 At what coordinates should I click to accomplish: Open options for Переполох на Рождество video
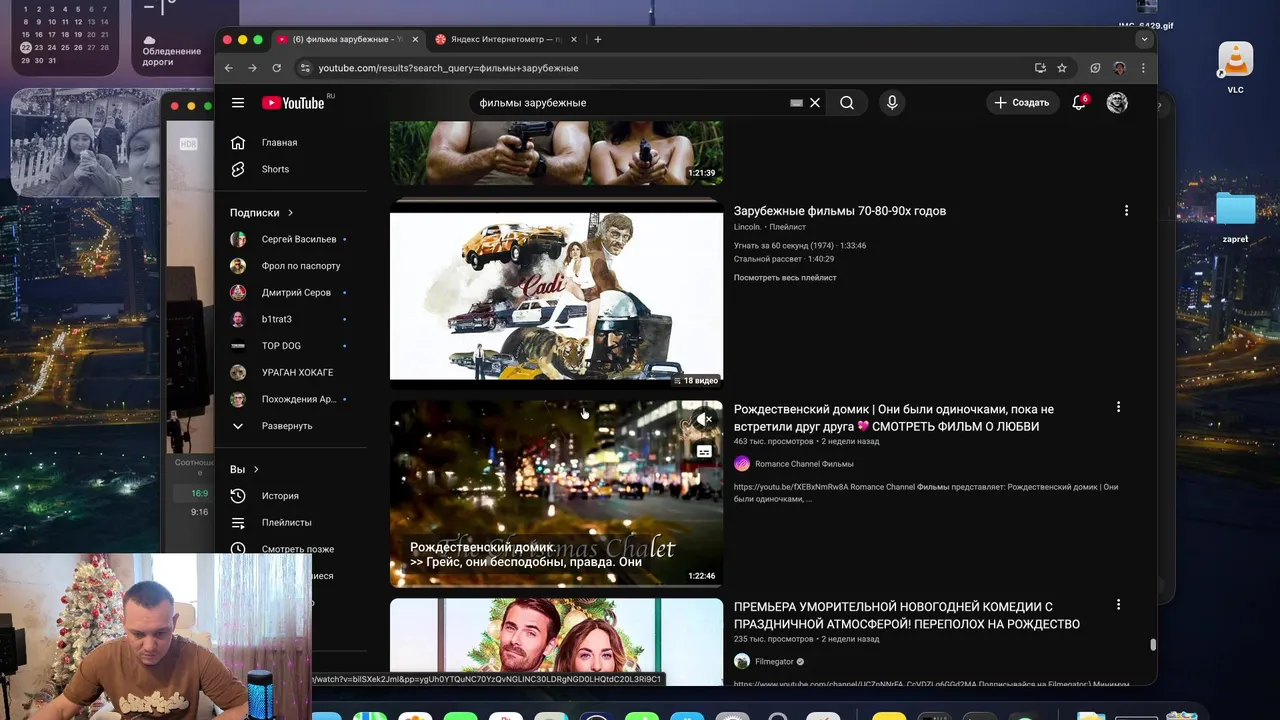(x=1118, y=605)
